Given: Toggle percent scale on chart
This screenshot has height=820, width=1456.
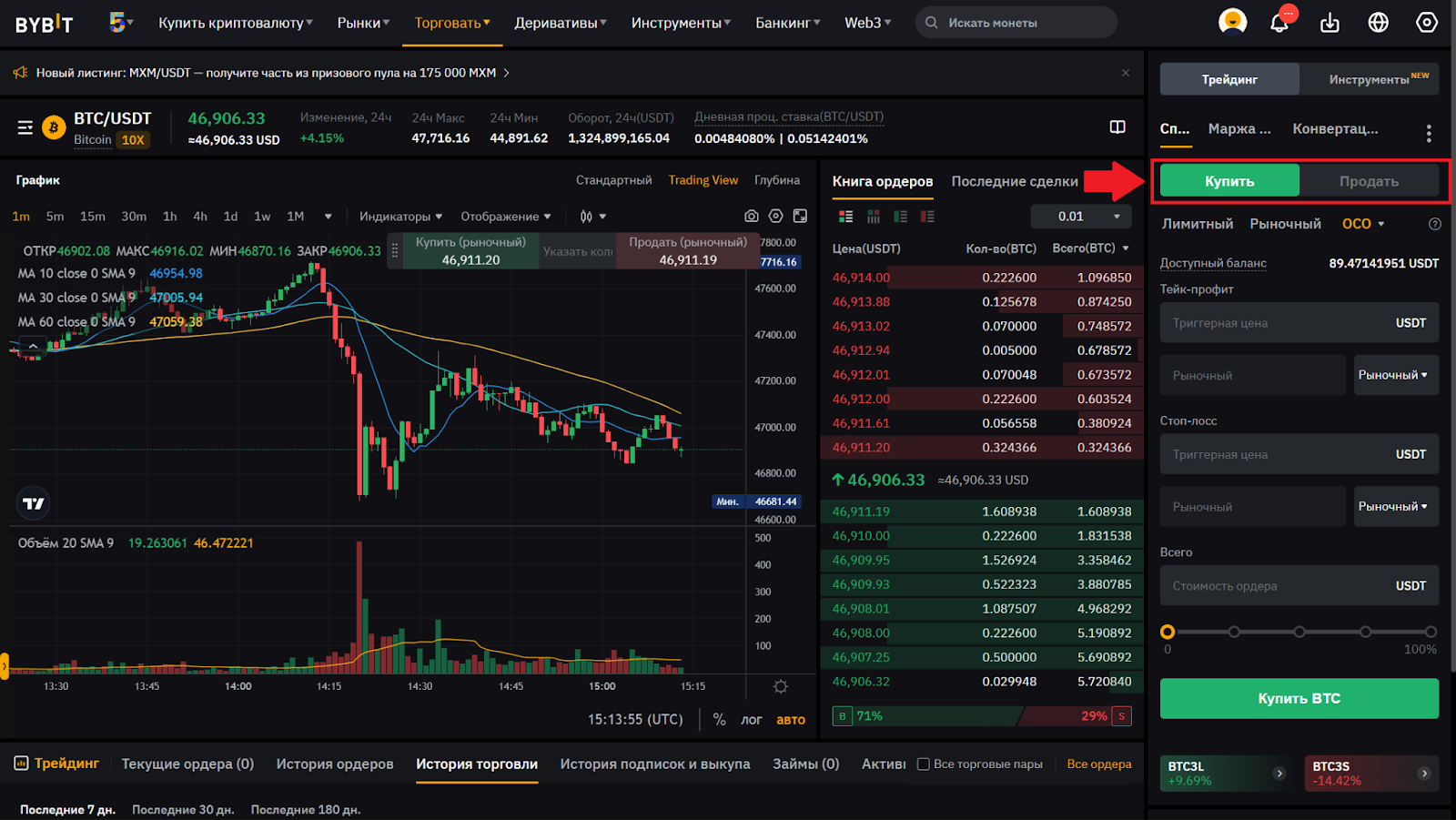Looking at the screenshot, I should click(719, 719).
